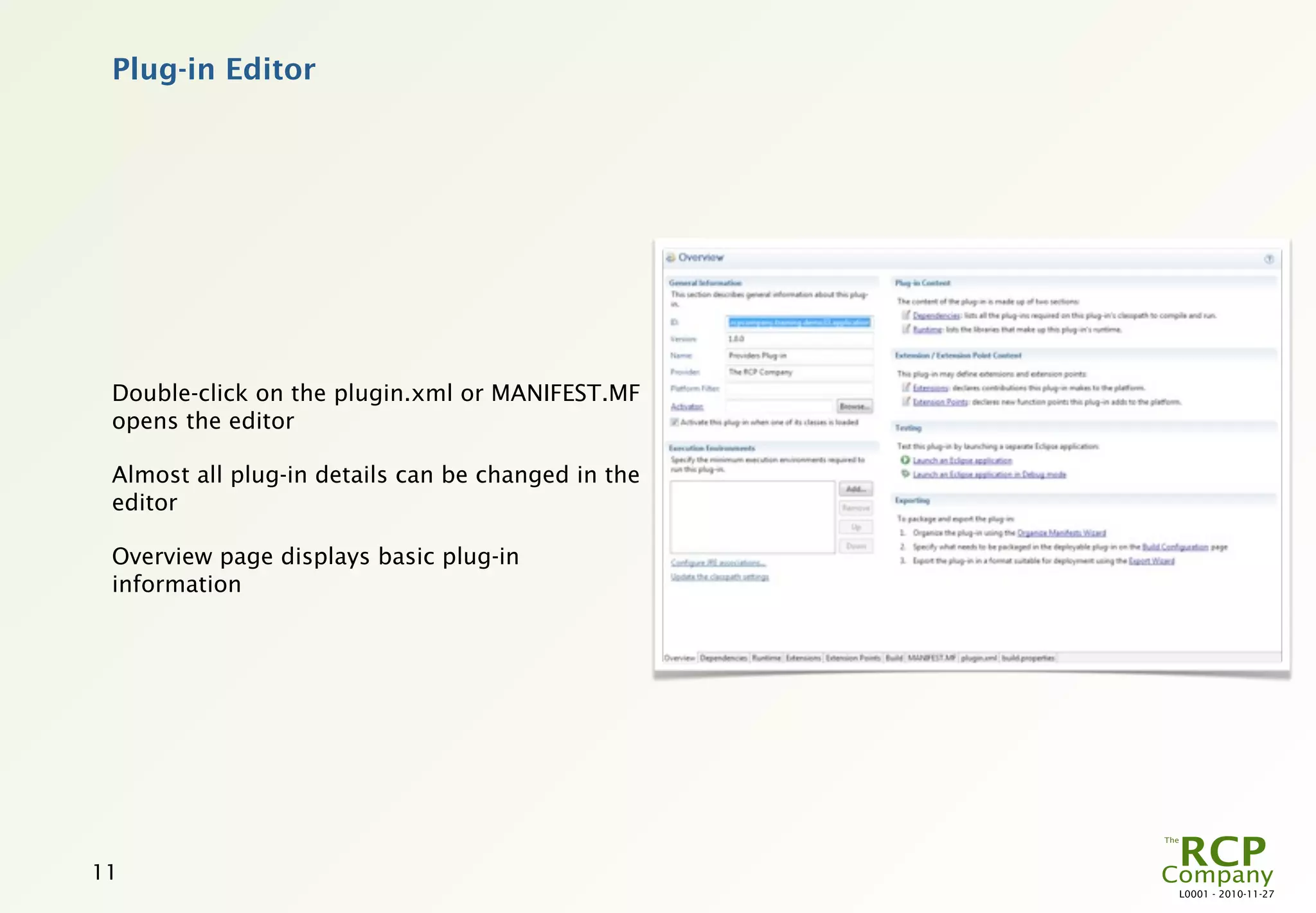This screenshot has height=913, width=1316.
Task: Click the Provider field with The RCP Company
Action: click(x=800, y=372)
